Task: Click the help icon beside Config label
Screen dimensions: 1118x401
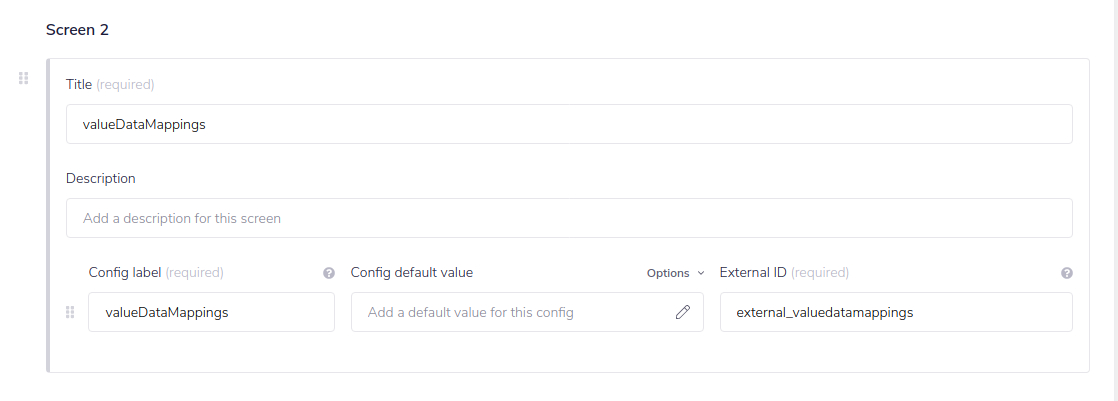Action: [x=328, y=273]
